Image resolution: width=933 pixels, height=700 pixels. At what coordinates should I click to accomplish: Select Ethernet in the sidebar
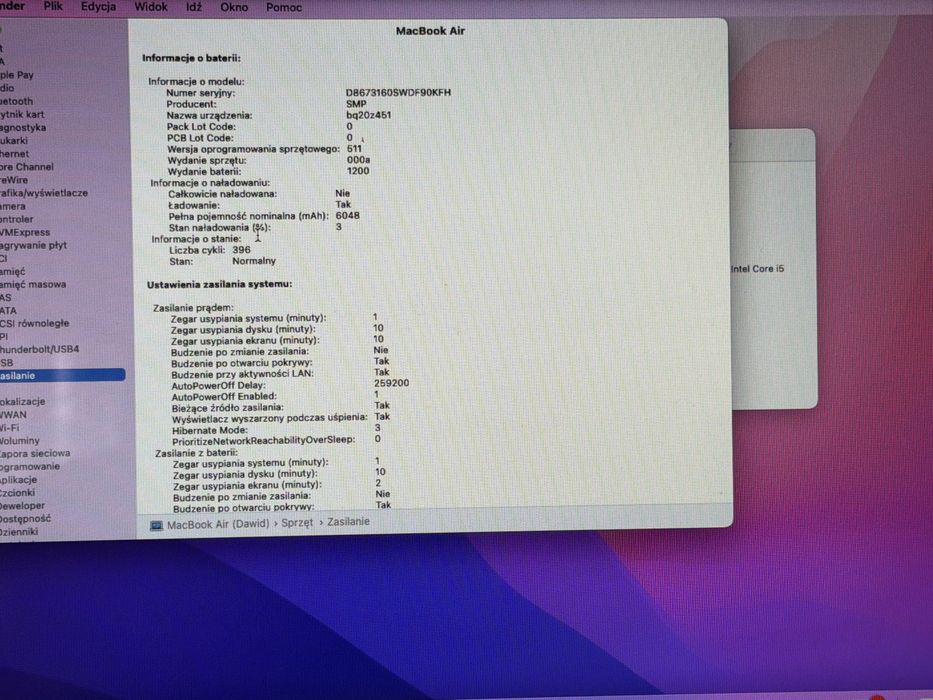click(14, 154)
